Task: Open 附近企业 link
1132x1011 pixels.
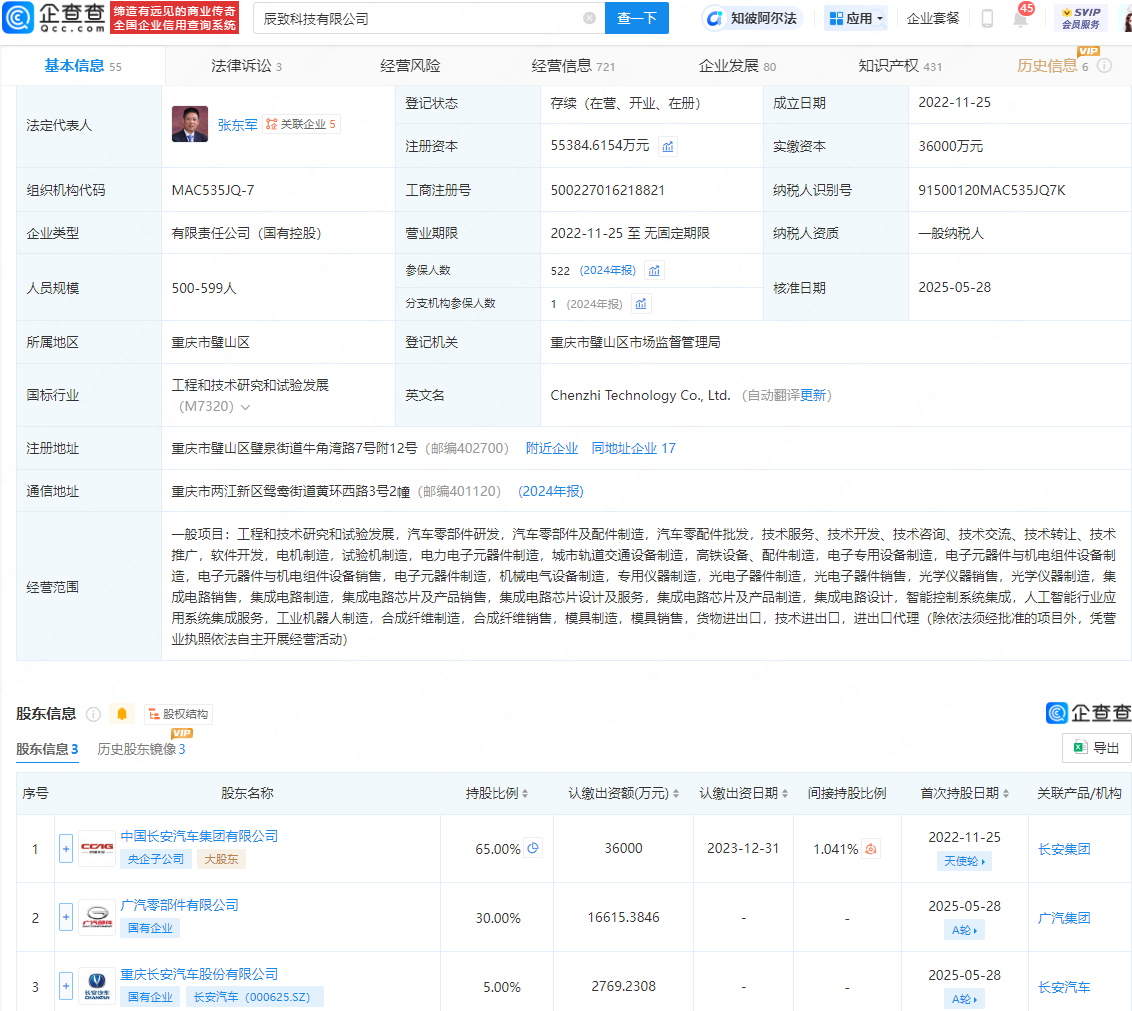Action: (552, 448)
